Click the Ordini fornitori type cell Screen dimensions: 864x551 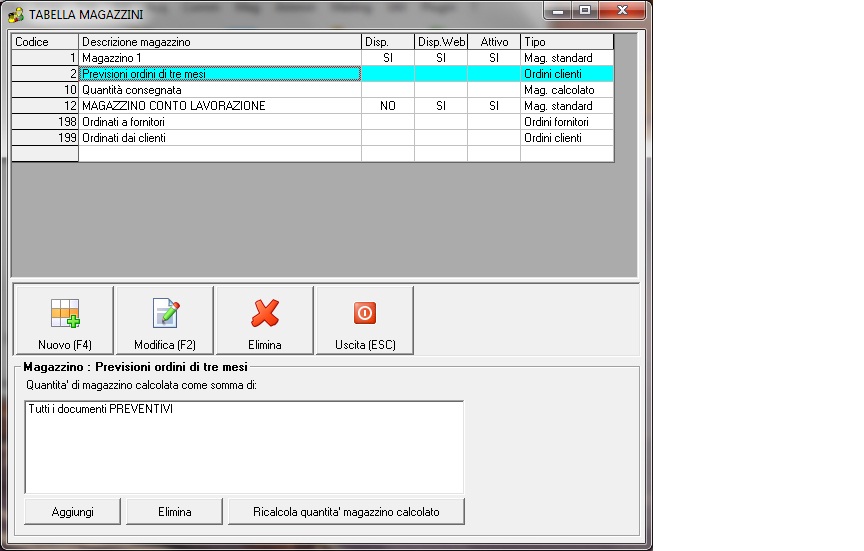[567, 122]
